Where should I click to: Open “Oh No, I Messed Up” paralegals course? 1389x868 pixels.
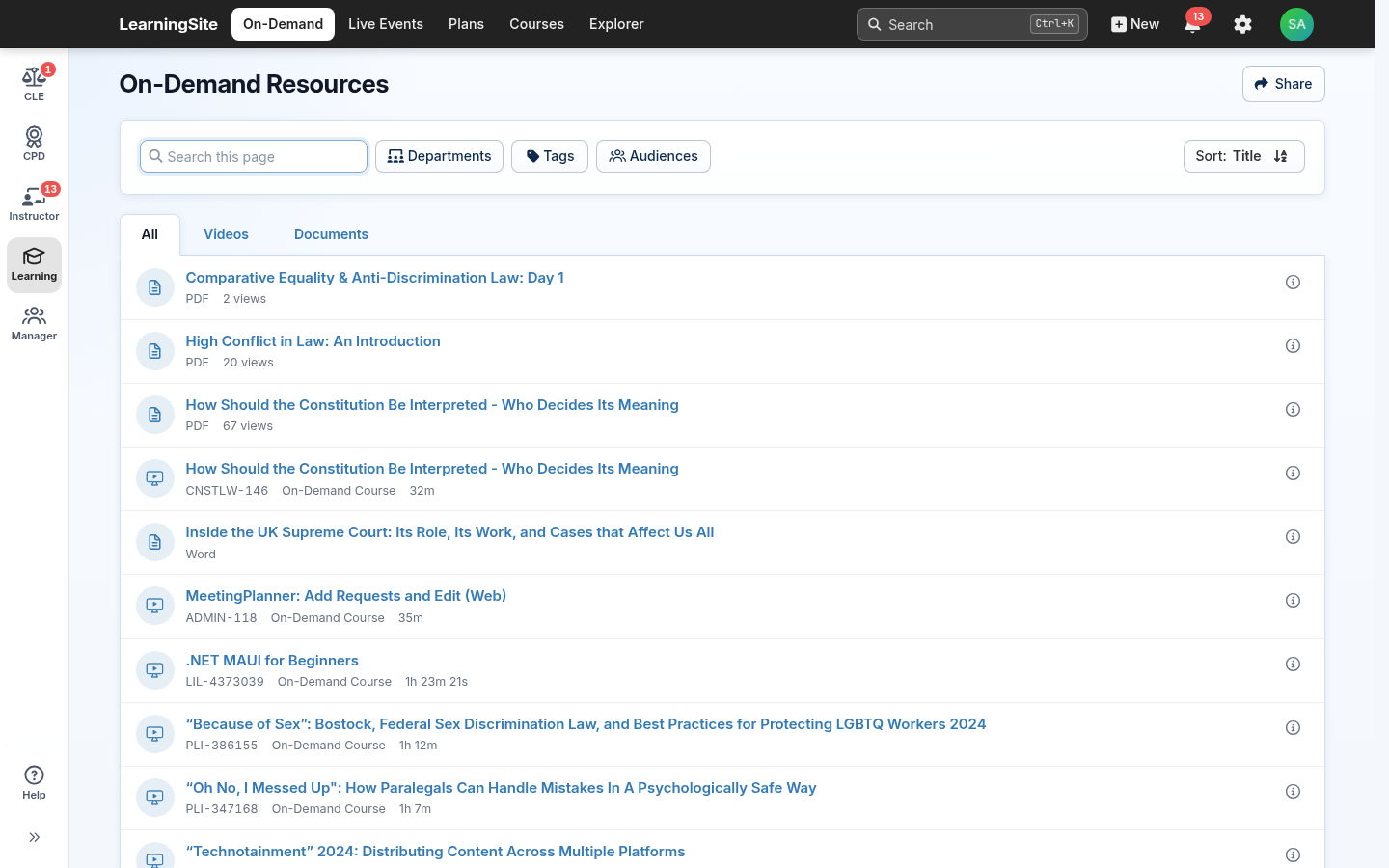pyautogui.click(x=501, y=788)
